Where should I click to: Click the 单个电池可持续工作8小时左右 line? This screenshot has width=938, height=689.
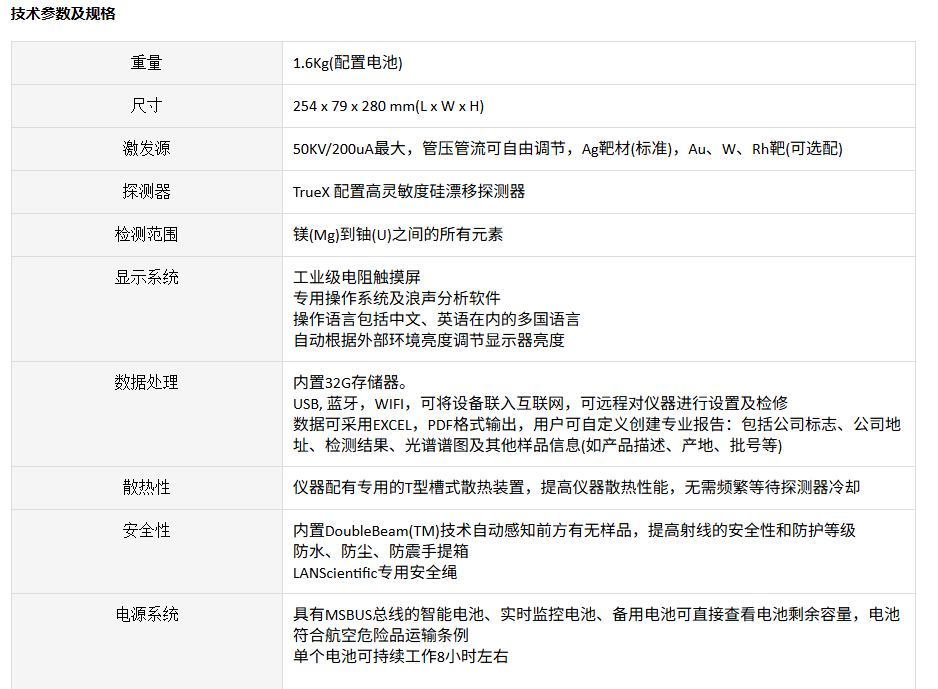[x=400, y=657]
